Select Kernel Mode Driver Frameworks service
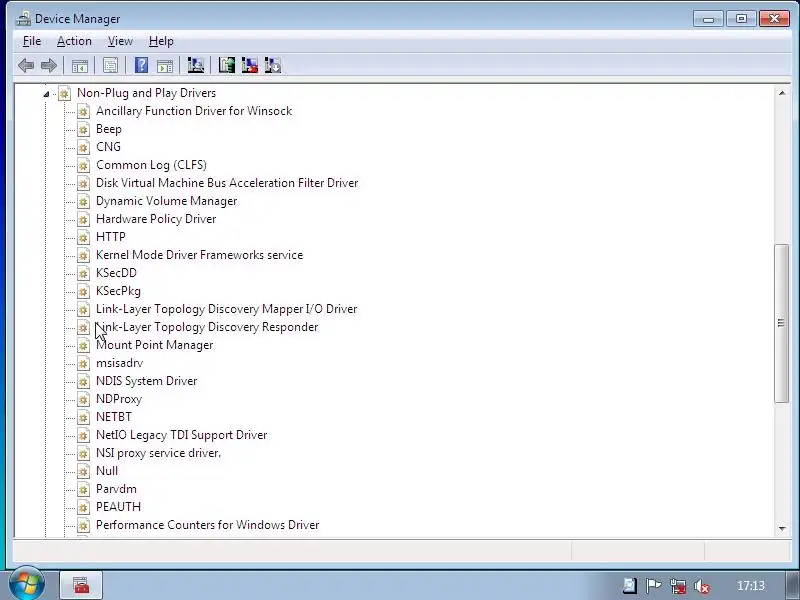Screen dimensions: 800x600 199,255
